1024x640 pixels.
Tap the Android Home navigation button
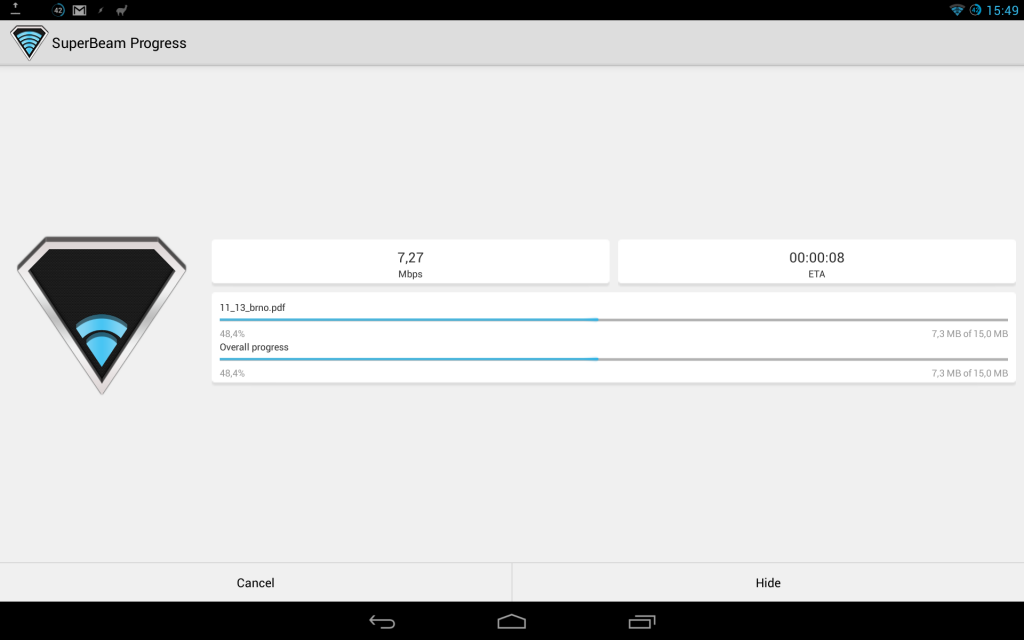(x=511, y=621)
